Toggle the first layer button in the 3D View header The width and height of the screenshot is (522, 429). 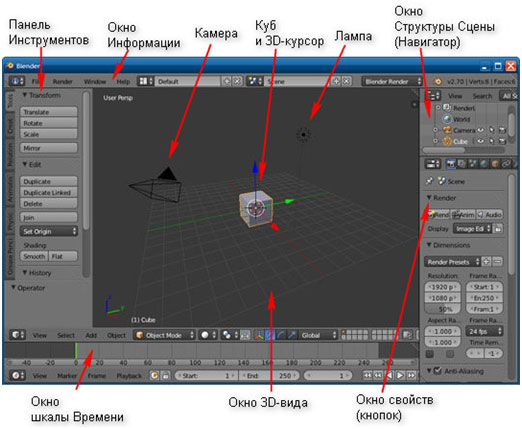pyautogui.click(x=344, y=332)
